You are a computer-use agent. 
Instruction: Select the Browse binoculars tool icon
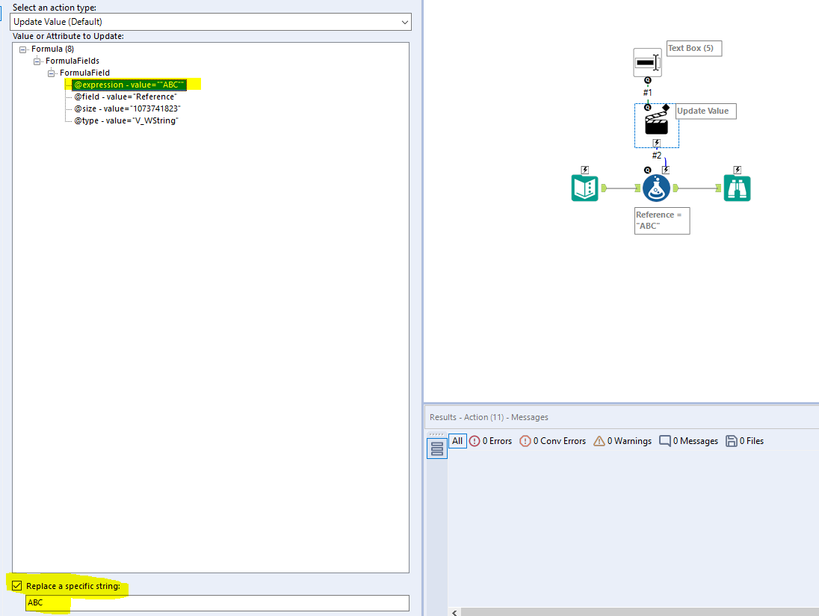tap(737, 188)
